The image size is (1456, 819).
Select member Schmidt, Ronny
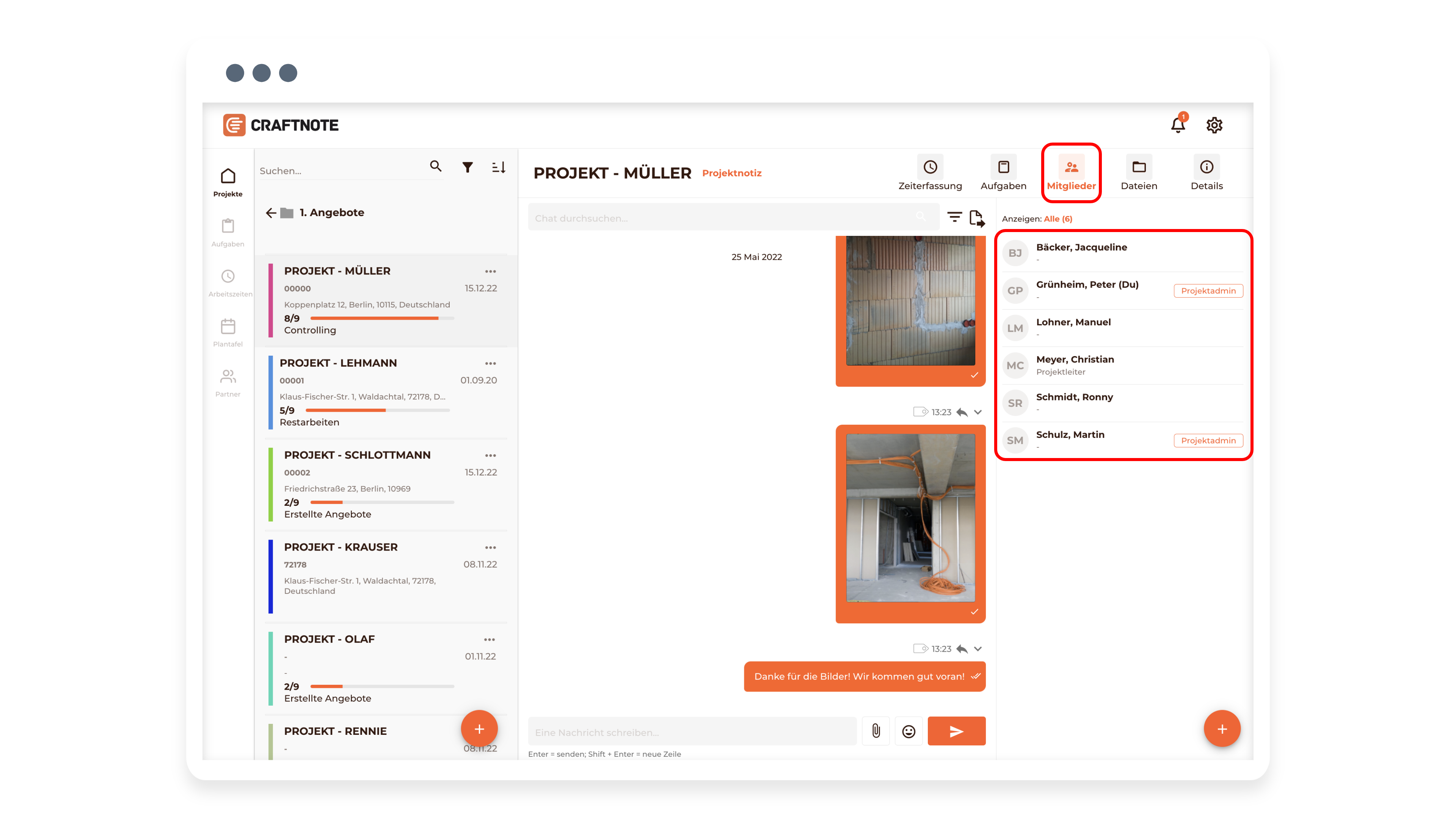(x=1122, y=403)
